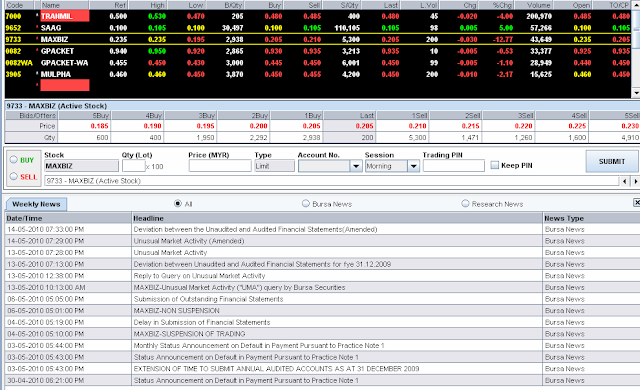Click 3Sell quantity 1,260
The height and width of the screenshot is (390, 640).
[x=523, y=137]
